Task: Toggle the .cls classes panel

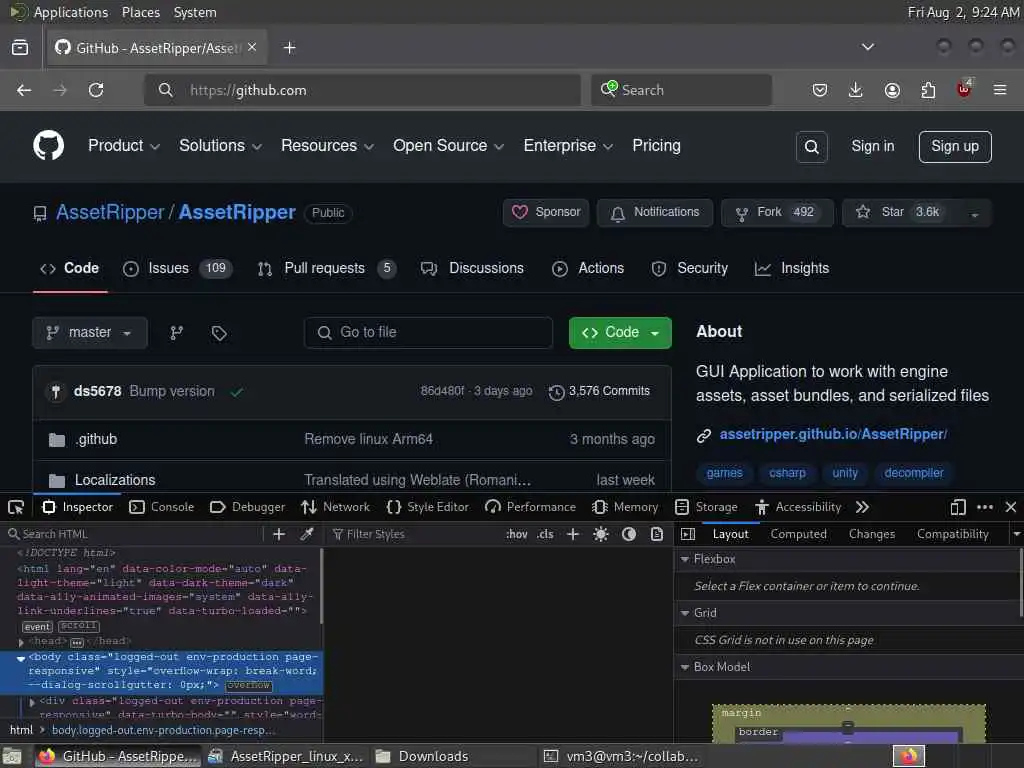Action: coord(545,534)
